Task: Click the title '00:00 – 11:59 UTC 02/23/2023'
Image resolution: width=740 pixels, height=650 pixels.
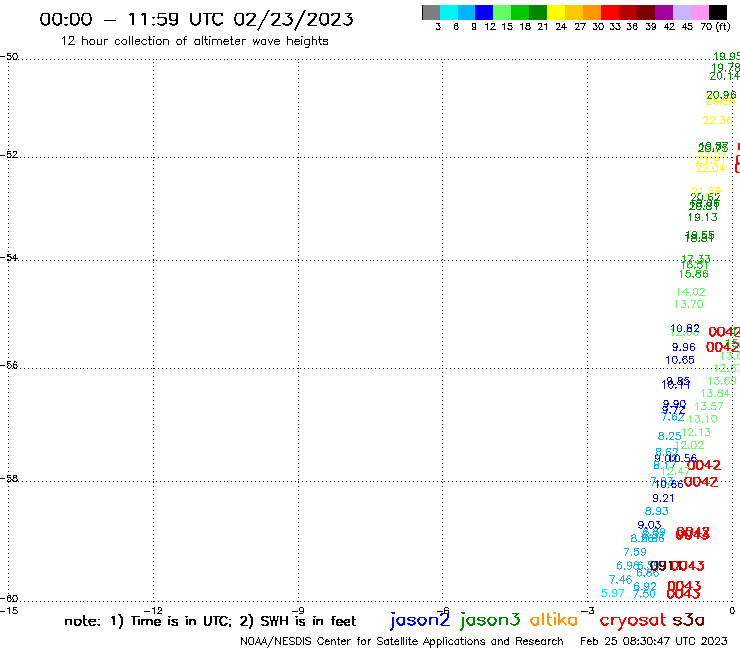Action: click(196, 19)
